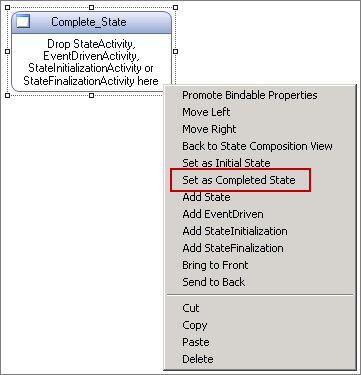
Task: Select Add StateFinalization entry
Action: point(233,248)
